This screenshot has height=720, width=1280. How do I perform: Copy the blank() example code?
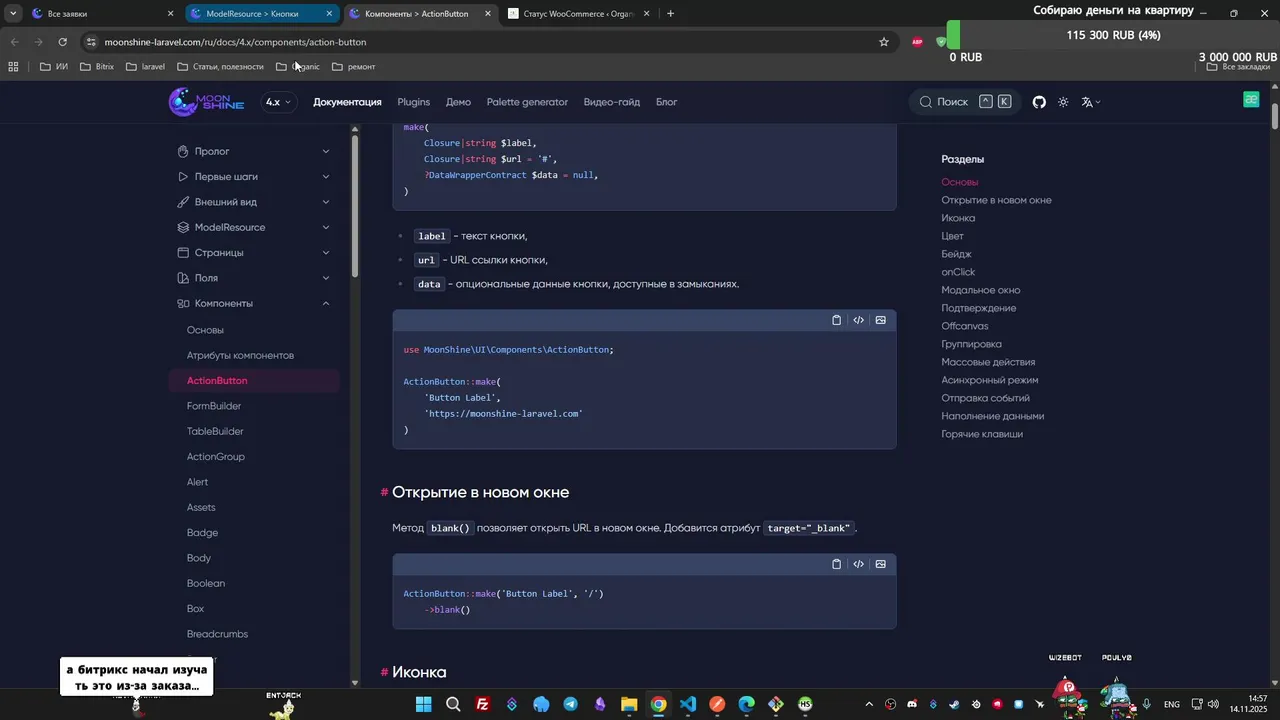(837, 564)
